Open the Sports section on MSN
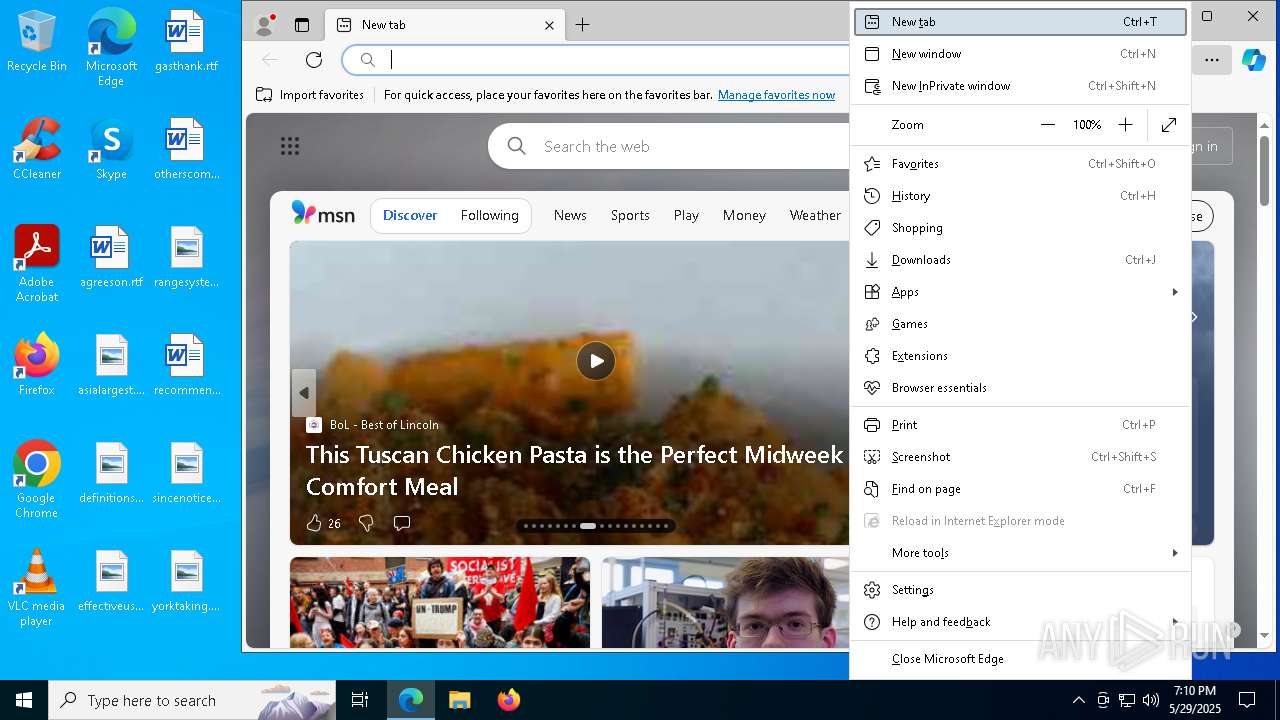The height and width of the screenshot is (720, 1280). click(x=630, y=215)
